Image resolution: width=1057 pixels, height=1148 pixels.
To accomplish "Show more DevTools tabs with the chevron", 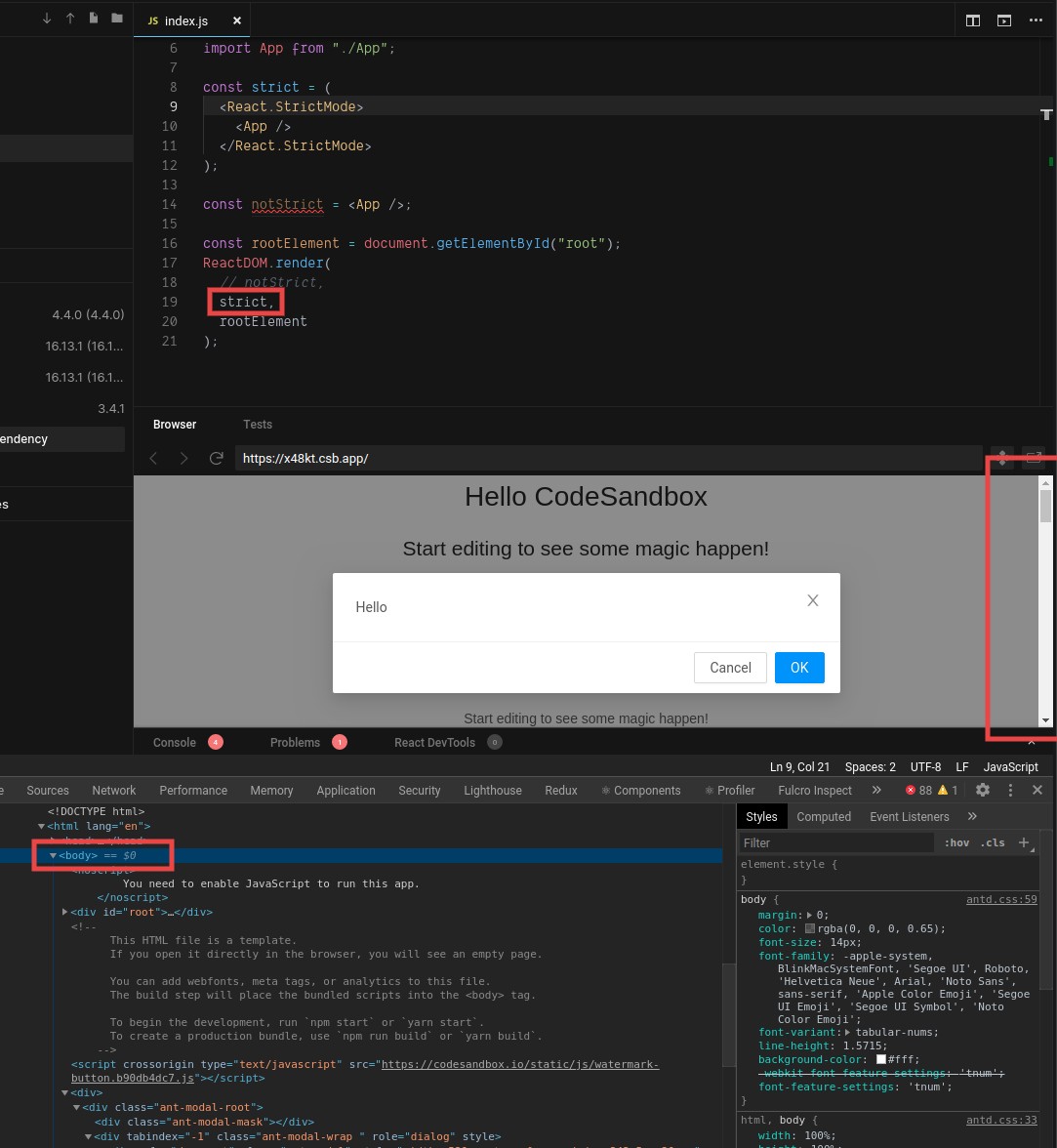I will [x=876, y=790].
